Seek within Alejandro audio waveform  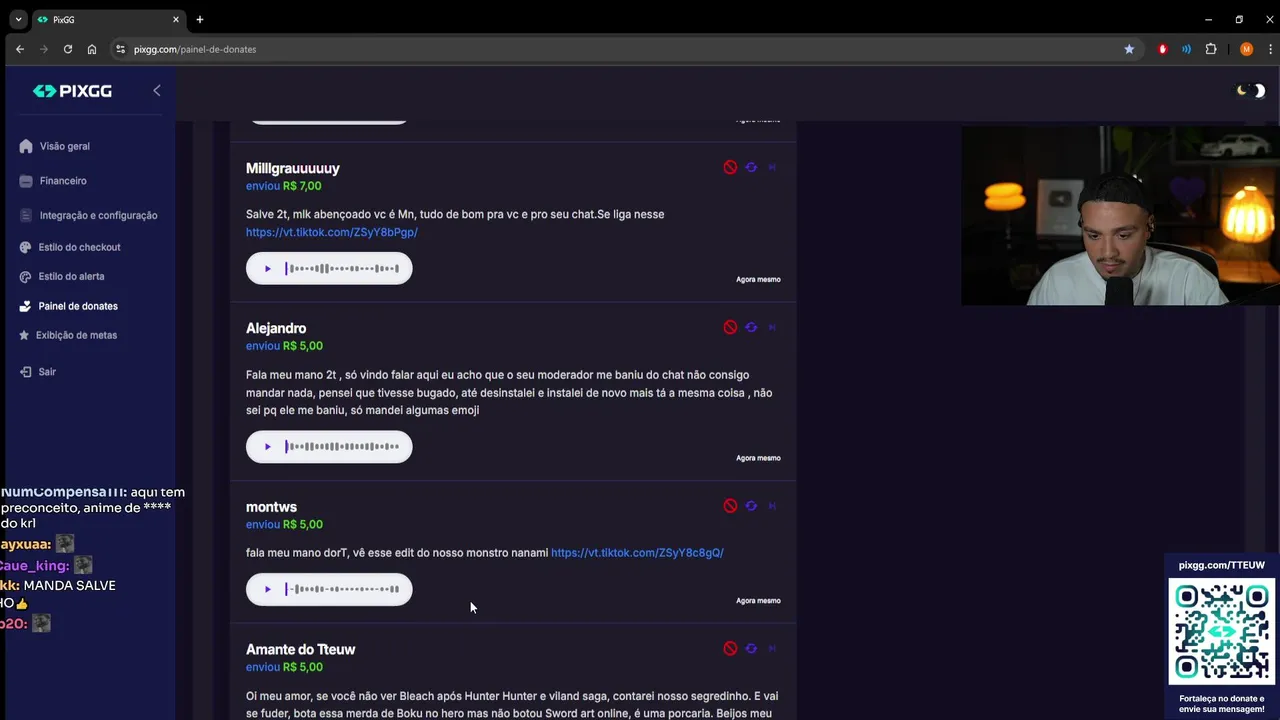point(342,447)
